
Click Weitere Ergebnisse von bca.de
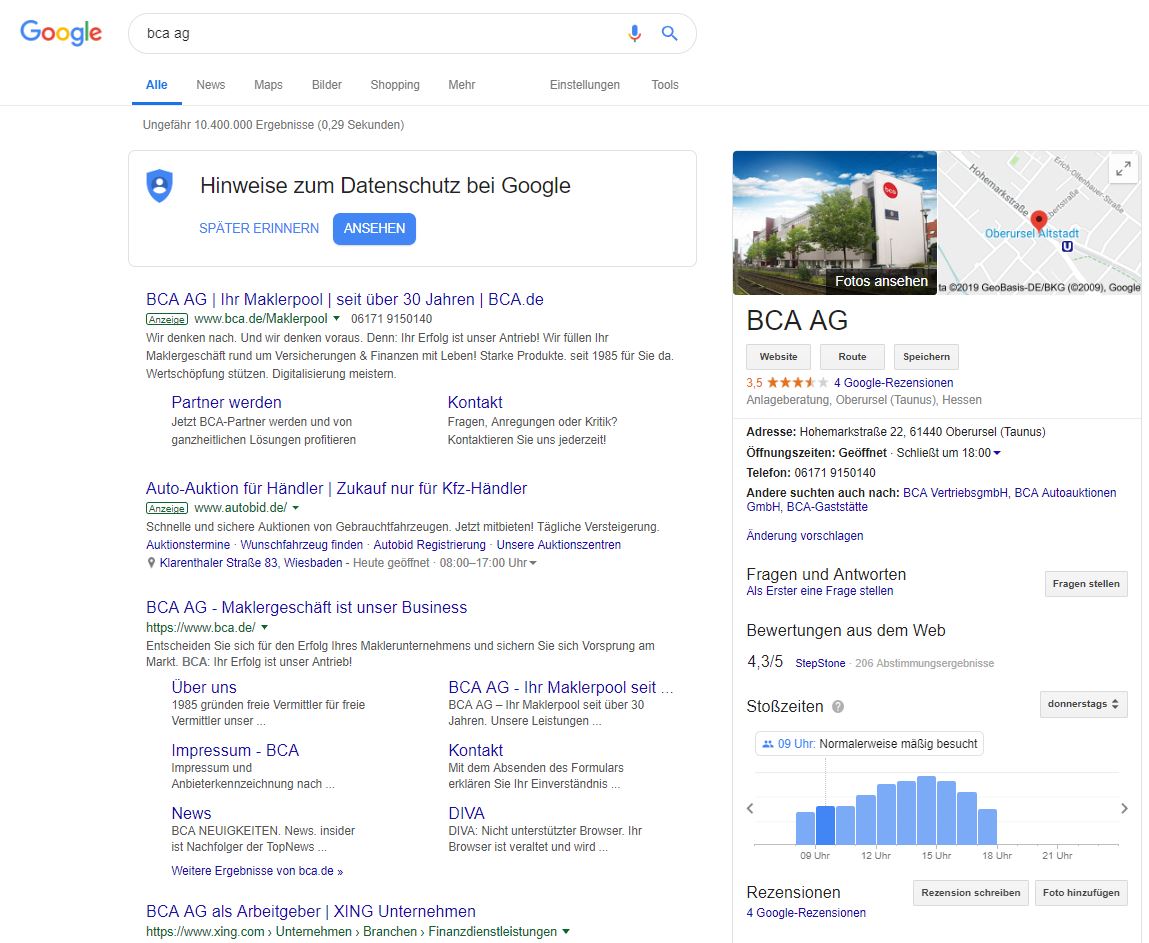pyautogui.click(x=257, y=871)
